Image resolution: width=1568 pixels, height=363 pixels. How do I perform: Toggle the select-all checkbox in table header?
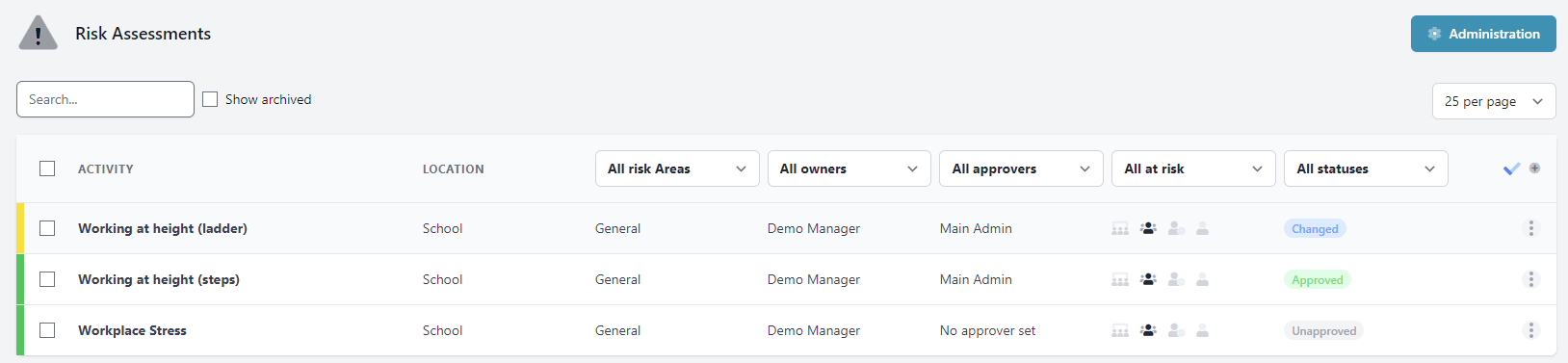click(x=47, y=169)
